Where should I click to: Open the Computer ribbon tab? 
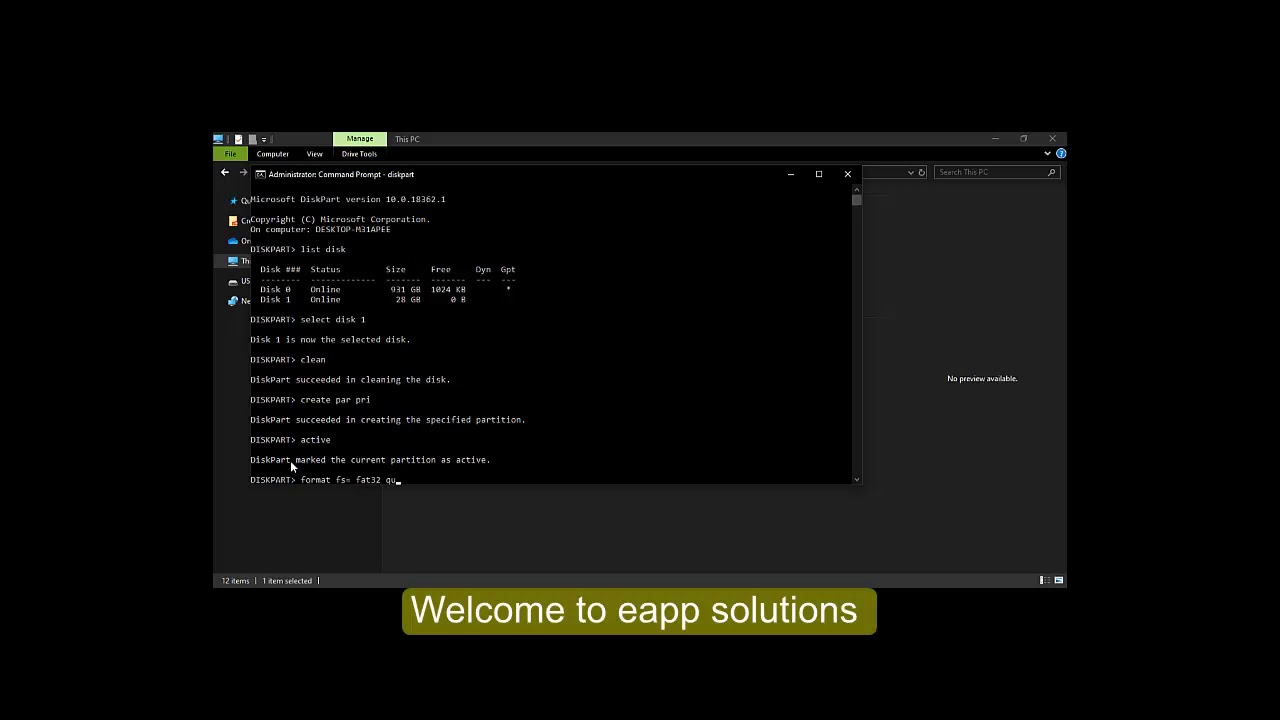pyautogui.click(x=272, y=154)
